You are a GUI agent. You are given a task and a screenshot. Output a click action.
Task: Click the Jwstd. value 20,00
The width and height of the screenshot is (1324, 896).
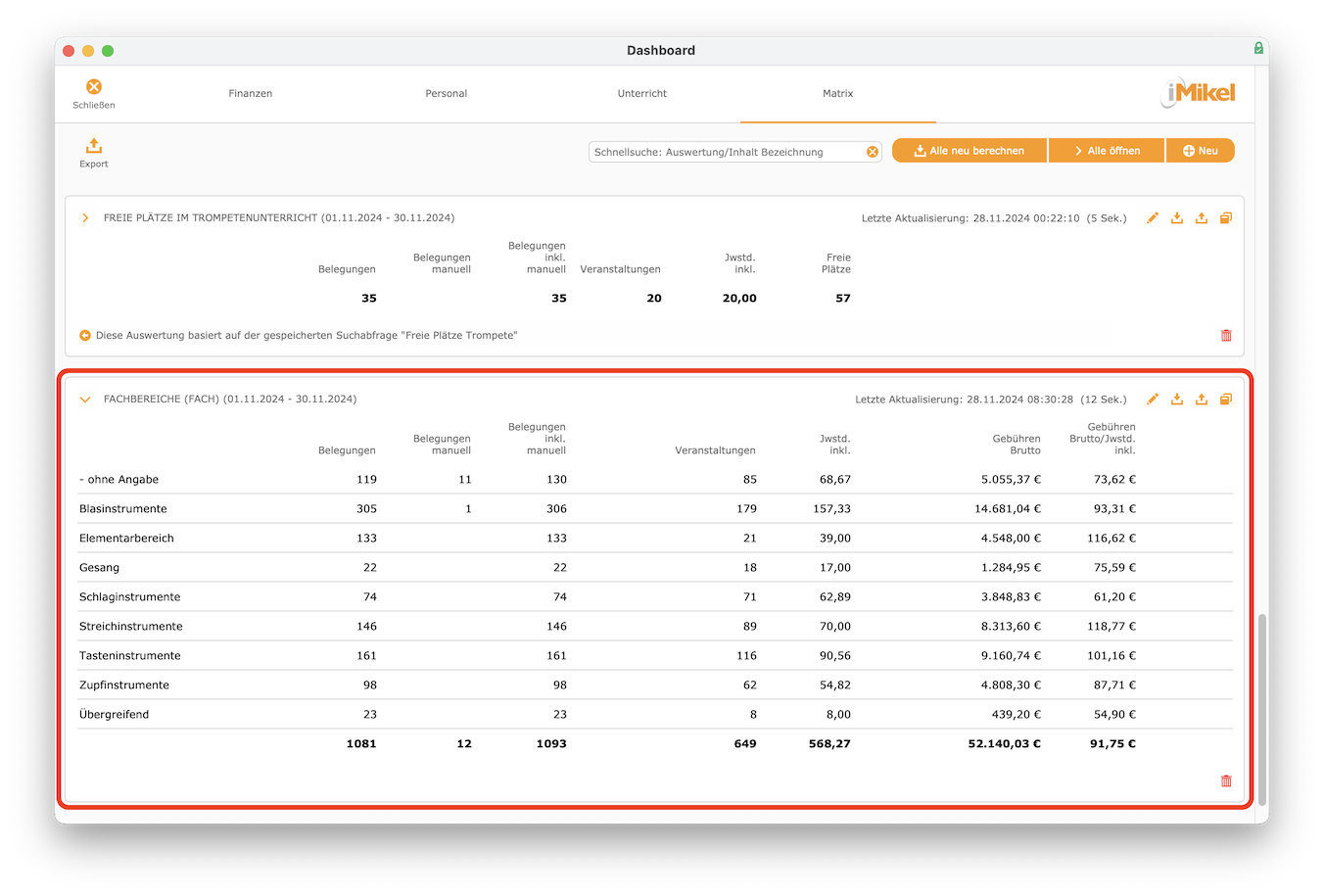[x=739, y=299]
